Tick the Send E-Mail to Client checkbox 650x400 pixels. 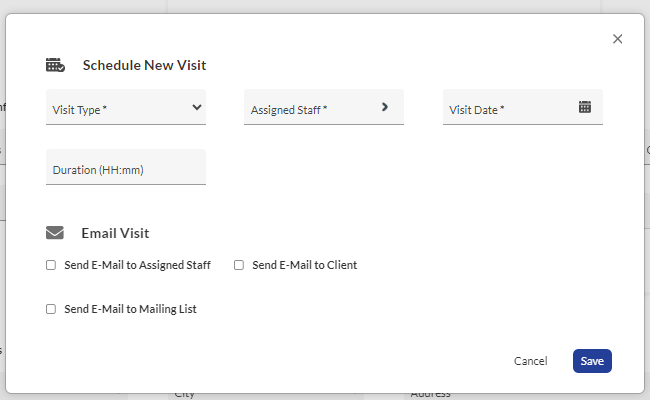[239, 265]
